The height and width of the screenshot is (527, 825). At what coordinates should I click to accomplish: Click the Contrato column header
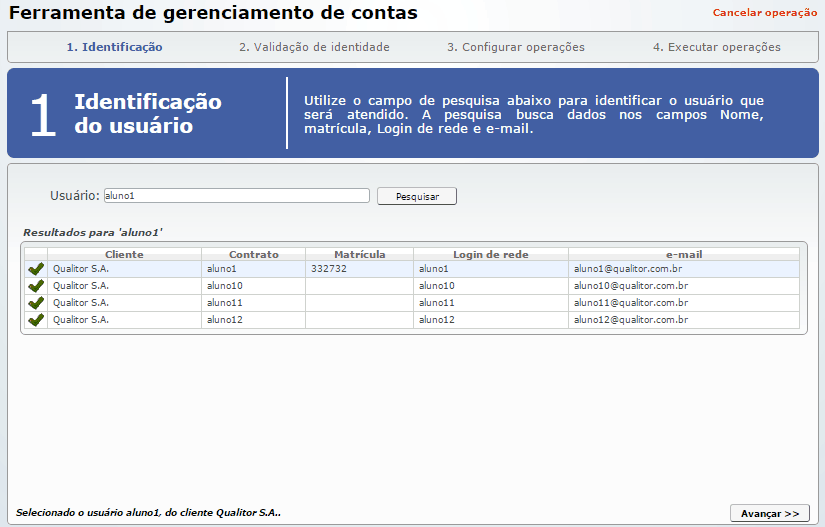click(253, 255)
